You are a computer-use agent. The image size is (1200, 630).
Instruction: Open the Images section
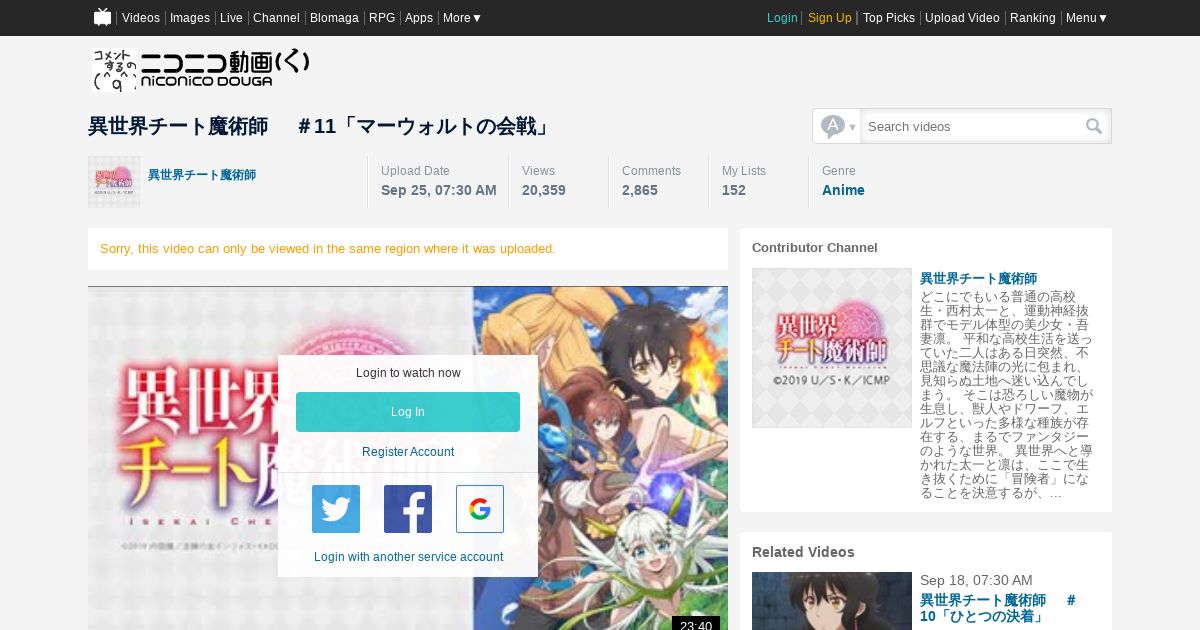point(190,18)
